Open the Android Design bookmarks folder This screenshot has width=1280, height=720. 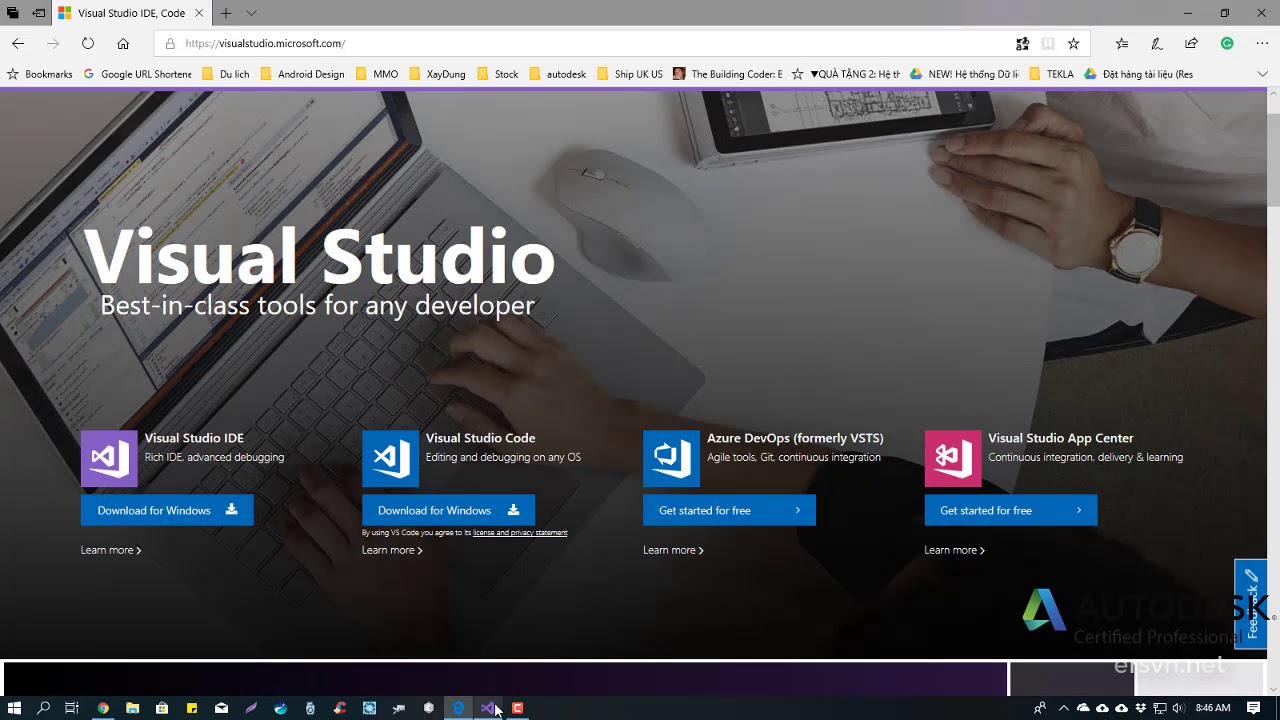[302, 74]
